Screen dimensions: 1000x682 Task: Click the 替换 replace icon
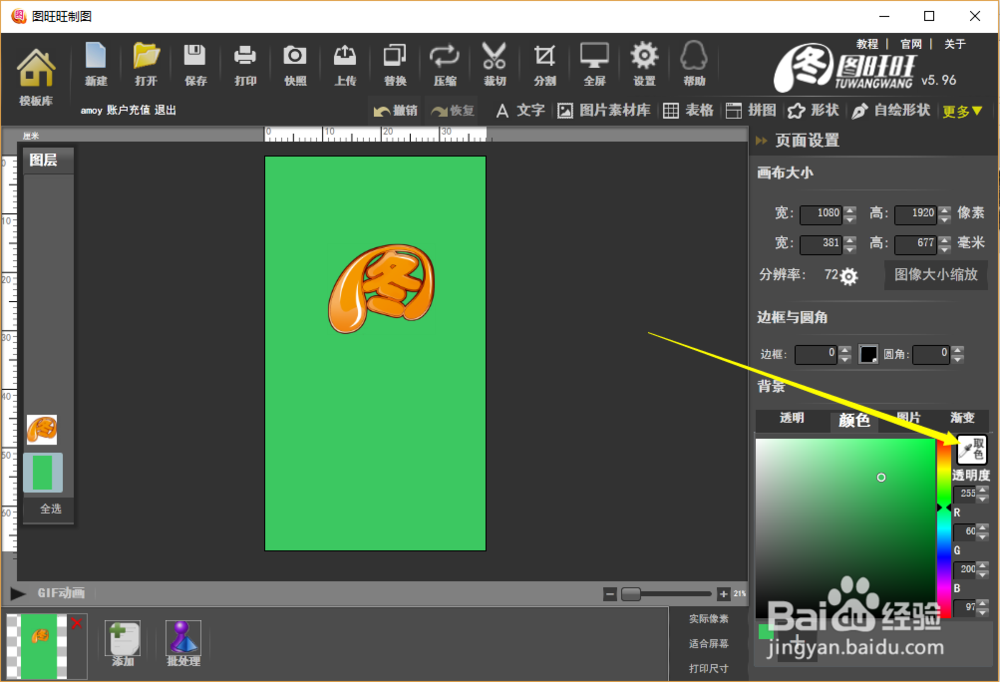(395, 64)
